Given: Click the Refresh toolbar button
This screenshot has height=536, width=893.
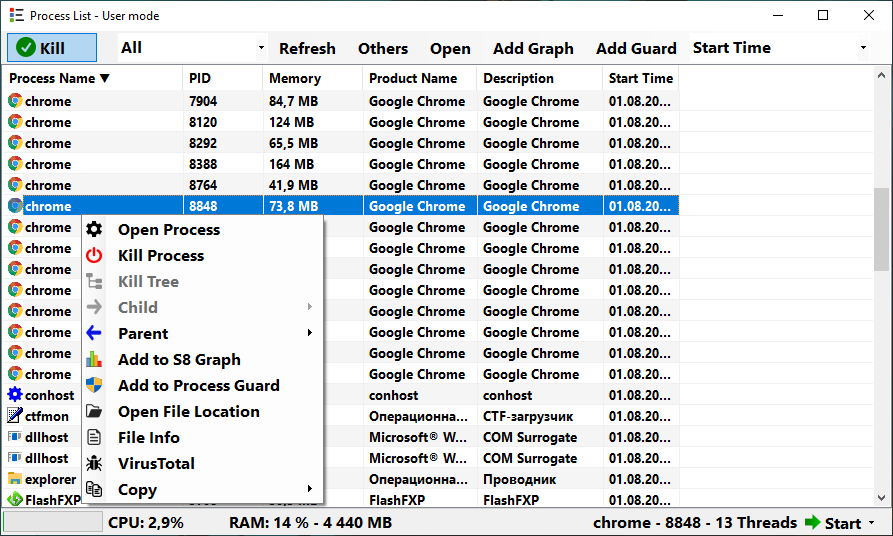Looking at the screenshot, I should pos(307,48).
